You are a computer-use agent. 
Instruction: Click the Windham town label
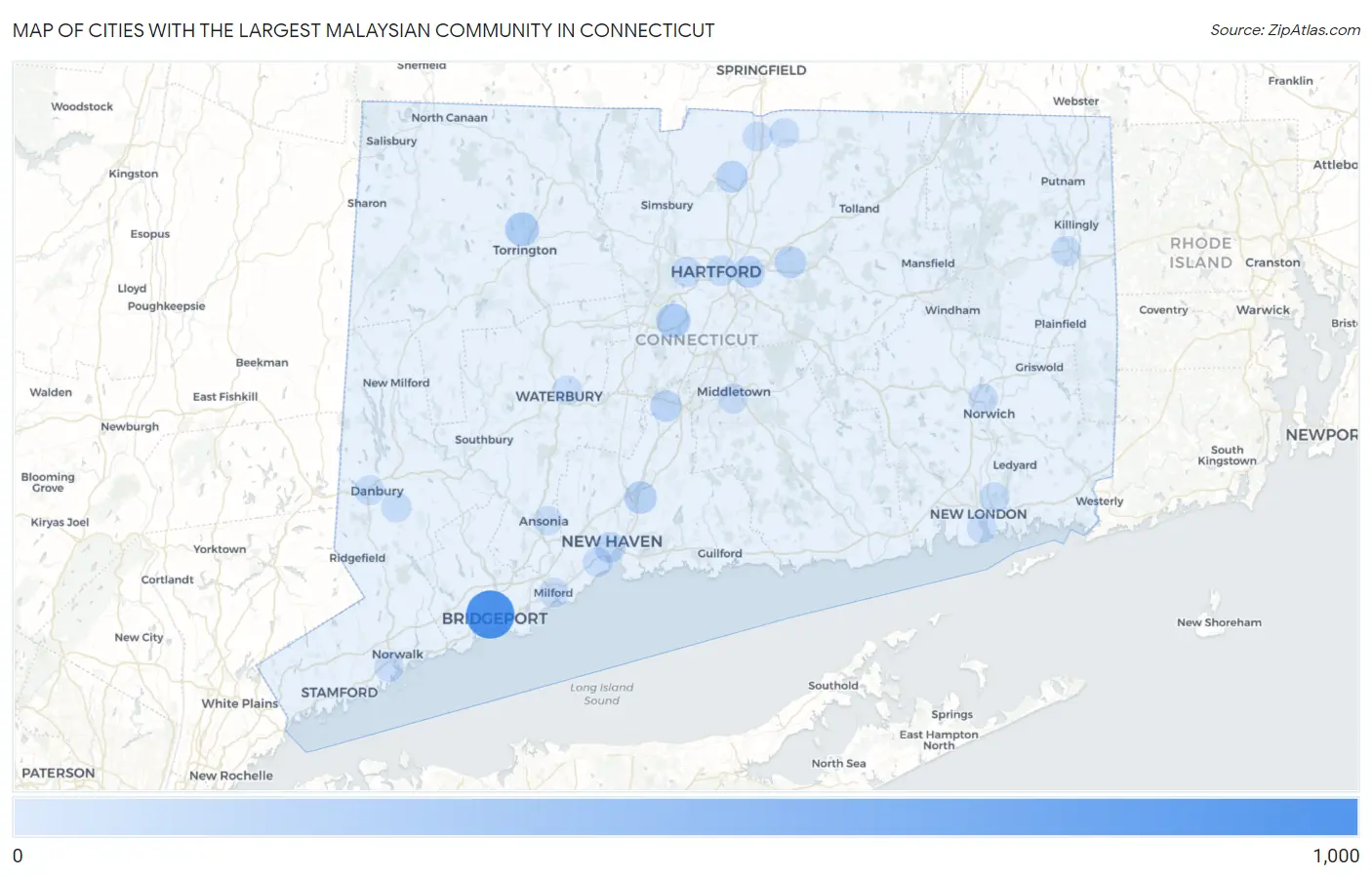952,310
